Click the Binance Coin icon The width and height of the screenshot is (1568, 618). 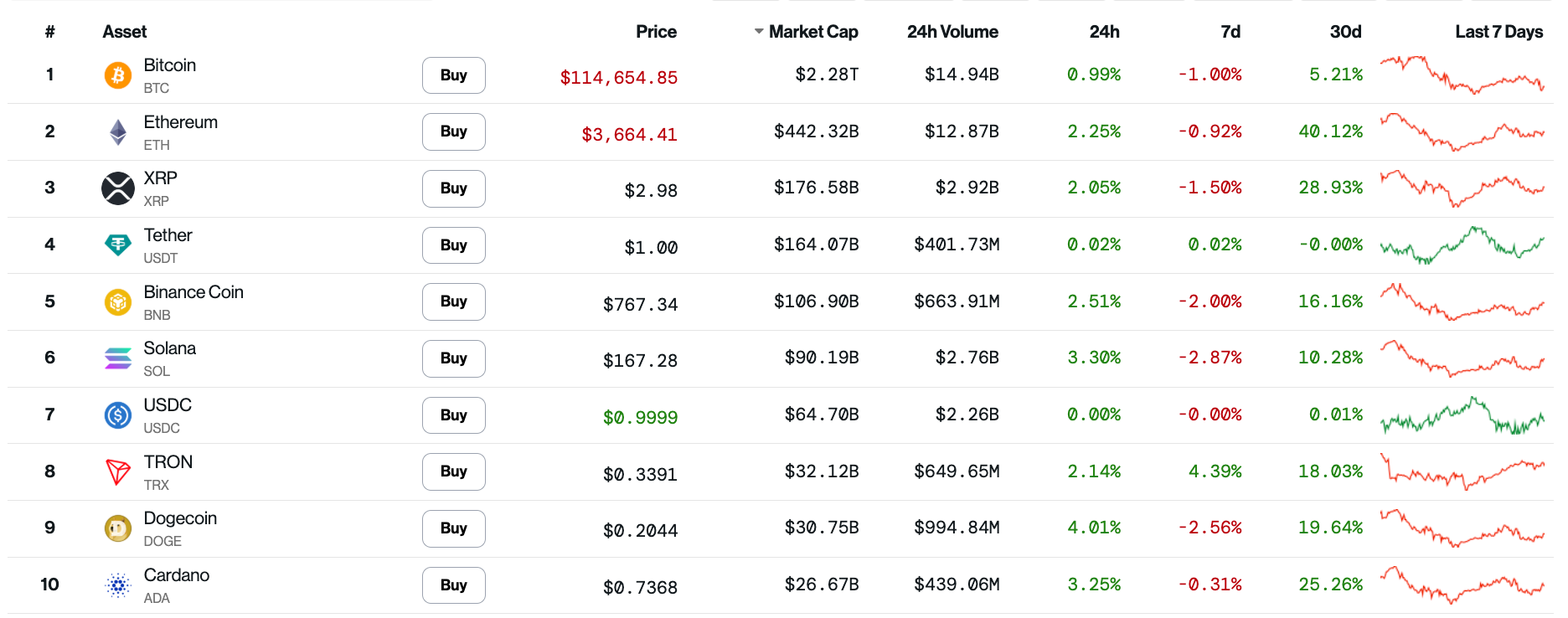[x=118, y=301]
